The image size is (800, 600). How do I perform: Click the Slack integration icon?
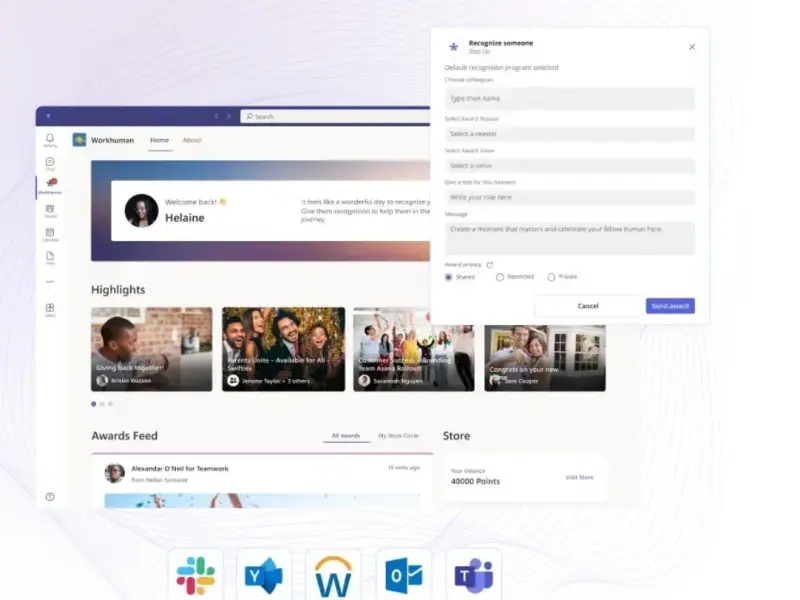coord(195,576)
